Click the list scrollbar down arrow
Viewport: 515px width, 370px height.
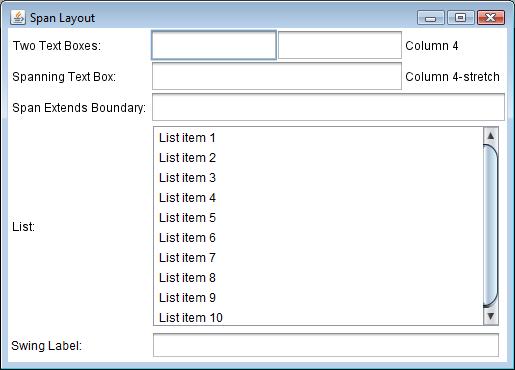(x=490, y=316)
